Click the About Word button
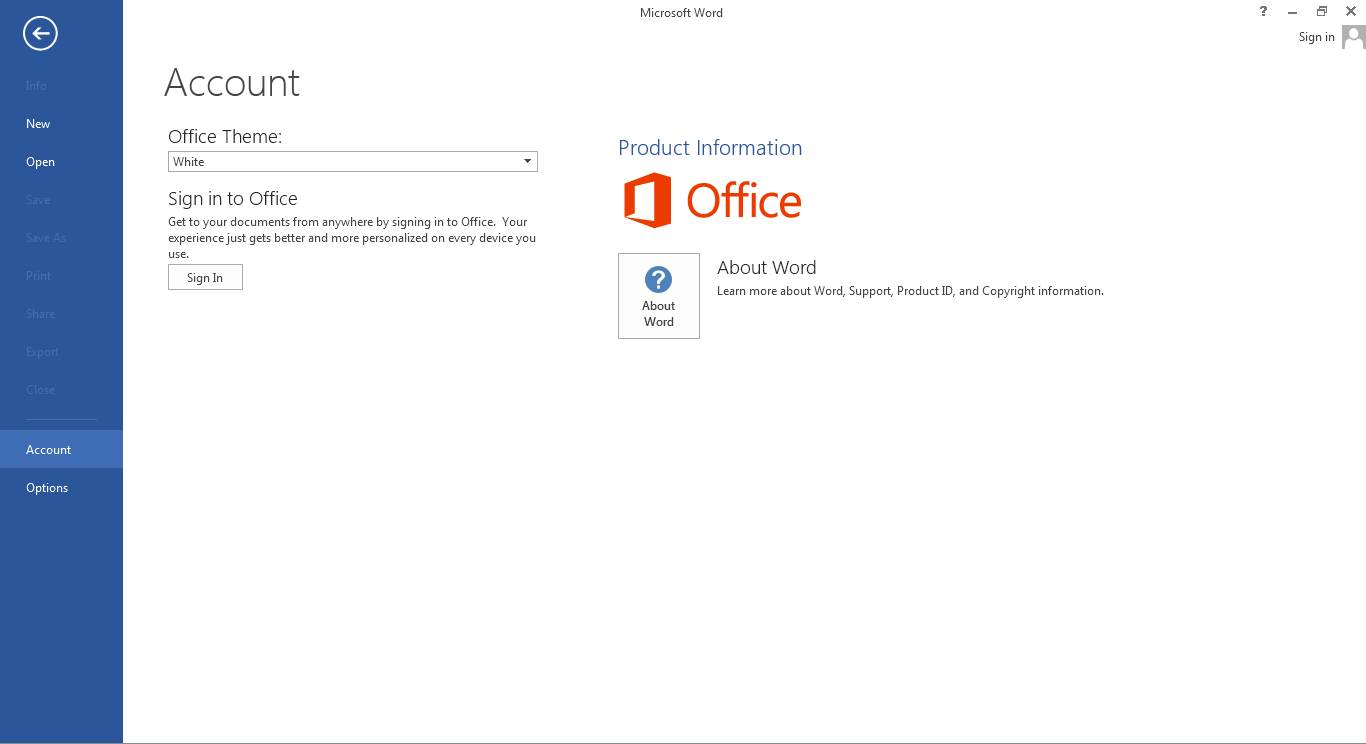This screenshot has width=1366, height=744. [x=658, y=296]
